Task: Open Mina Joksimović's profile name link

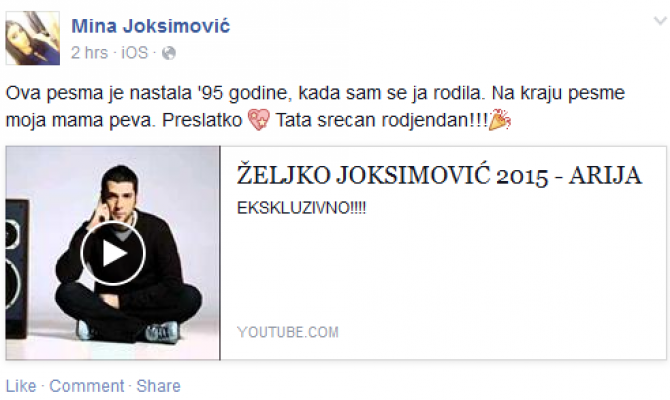Action: coord(150,26)
